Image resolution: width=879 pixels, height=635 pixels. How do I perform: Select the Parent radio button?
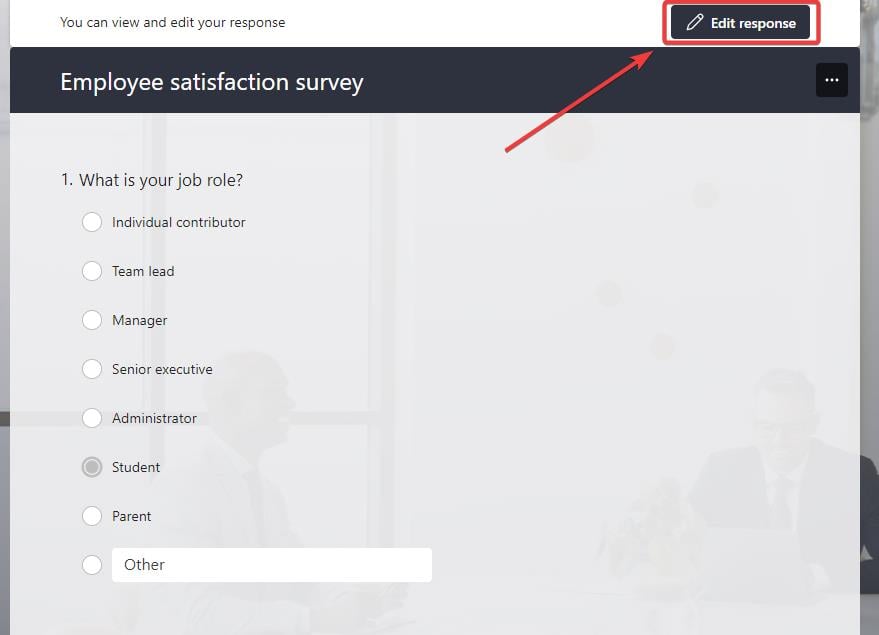click(x=92, y=516)
